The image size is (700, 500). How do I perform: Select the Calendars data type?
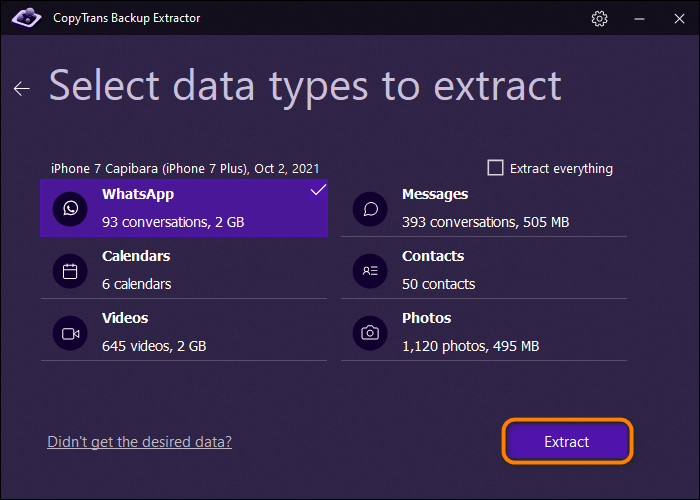184,271
